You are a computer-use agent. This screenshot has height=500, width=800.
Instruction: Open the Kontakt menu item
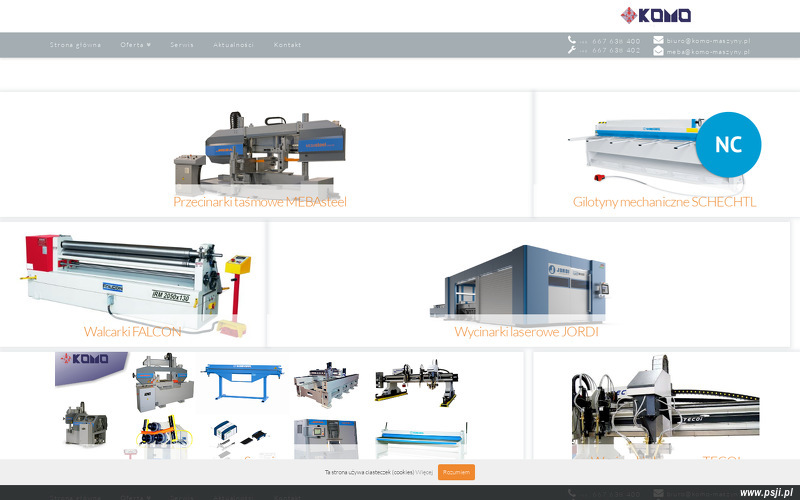tap(287, 45)
